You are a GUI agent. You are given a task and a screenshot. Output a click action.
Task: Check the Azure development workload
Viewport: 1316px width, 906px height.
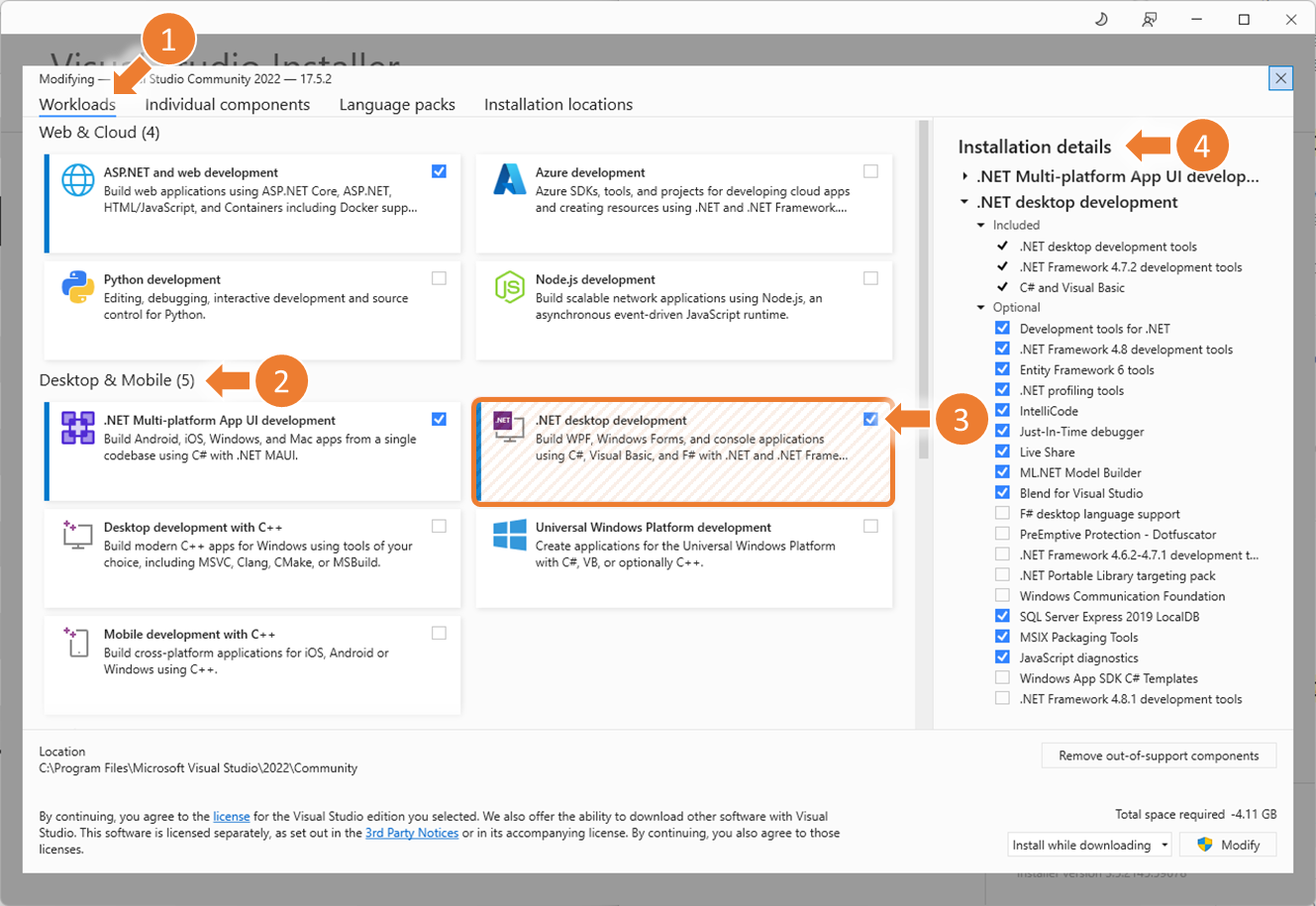coord(870,171)
